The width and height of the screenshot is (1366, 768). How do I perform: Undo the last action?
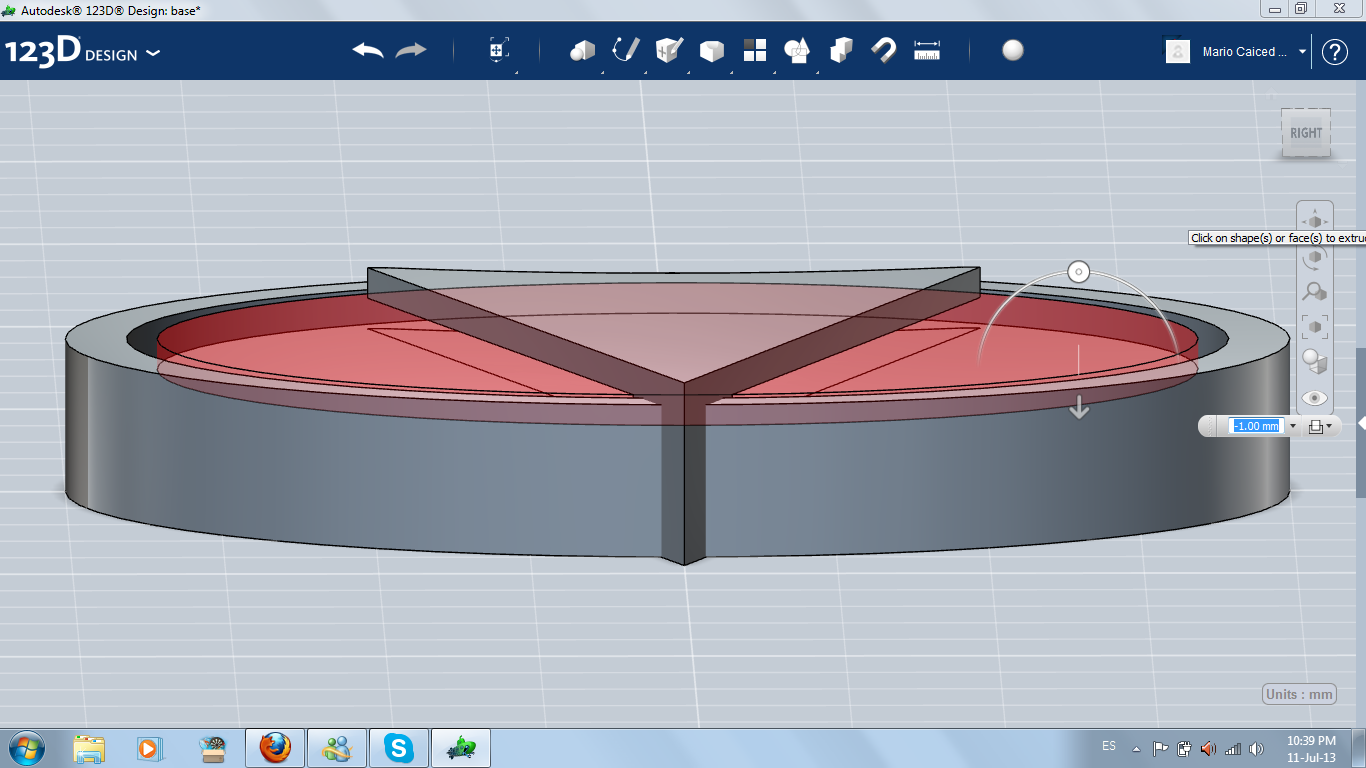(368, 50)
